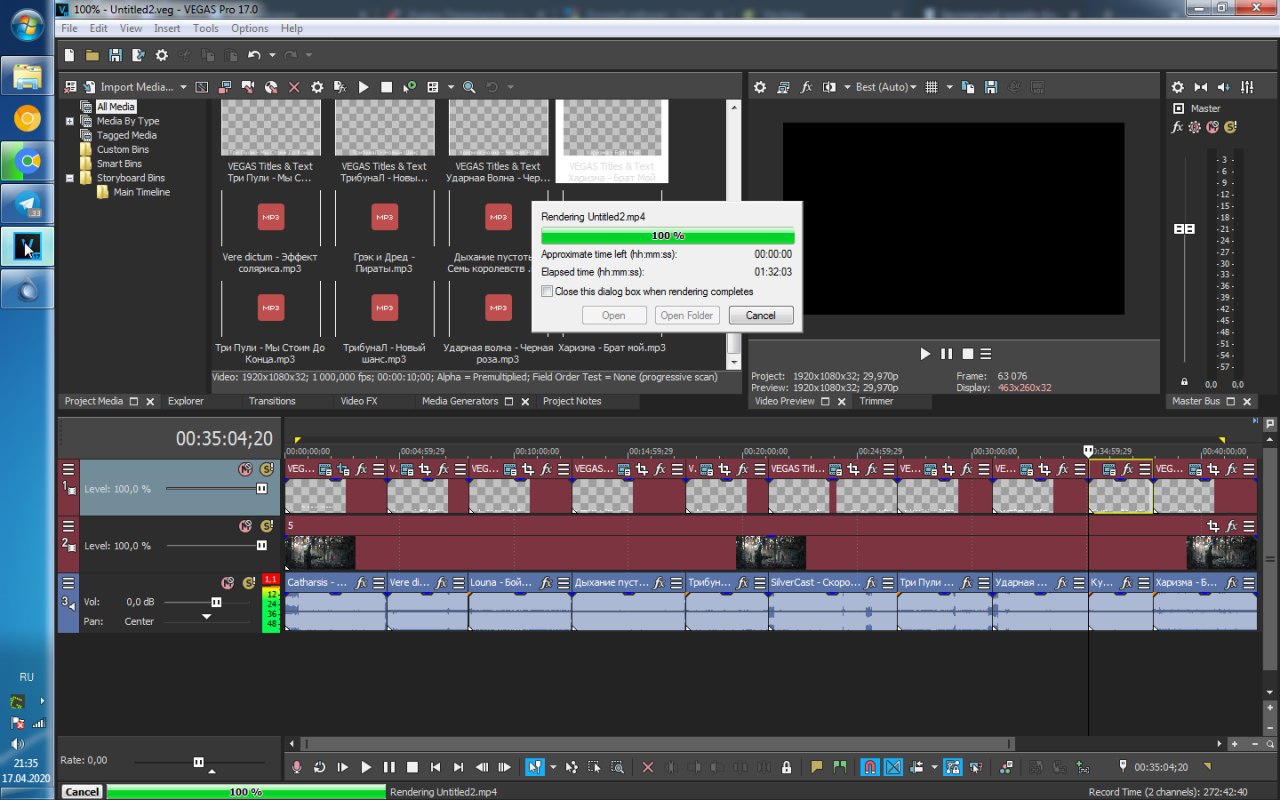Go to start of timeline
1280x800 pixels.
pyautogui.click(x=435, y=767)
